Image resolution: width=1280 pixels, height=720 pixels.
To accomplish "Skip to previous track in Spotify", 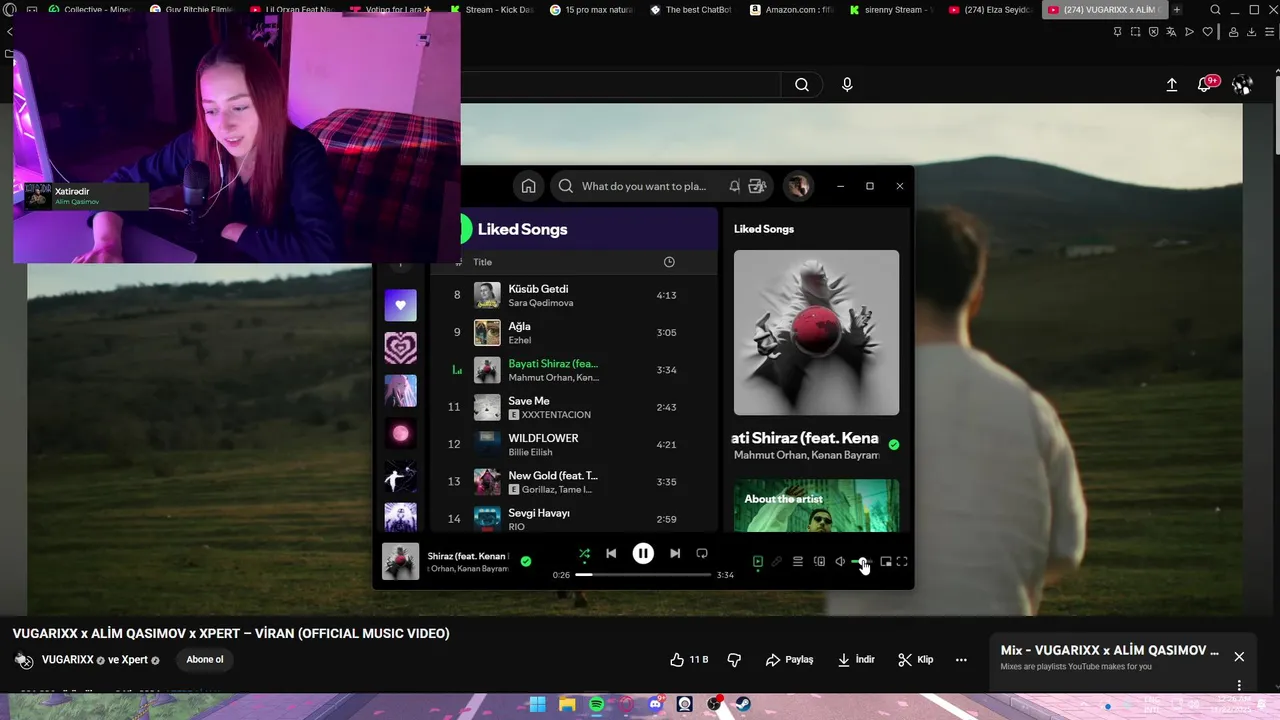I will [611, 553].
